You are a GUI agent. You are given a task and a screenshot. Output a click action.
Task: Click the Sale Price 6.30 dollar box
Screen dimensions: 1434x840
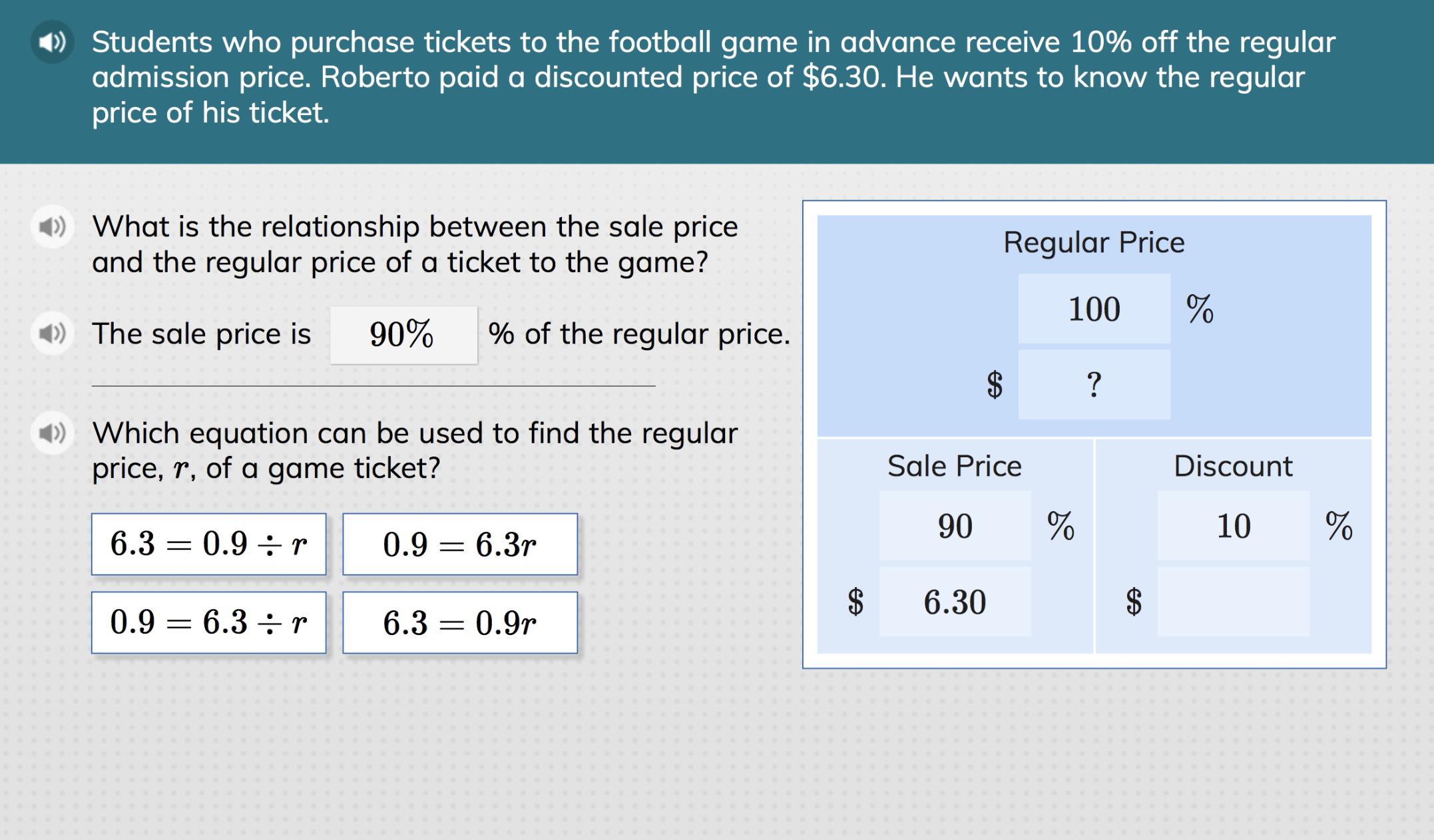[955, 602]
